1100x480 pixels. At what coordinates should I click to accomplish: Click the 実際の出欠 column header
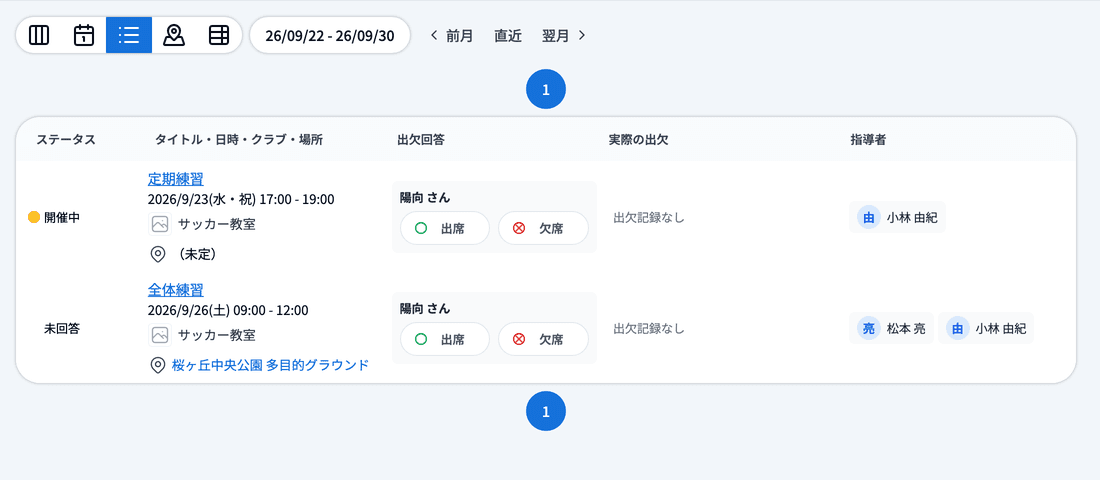tap(638, 140)
